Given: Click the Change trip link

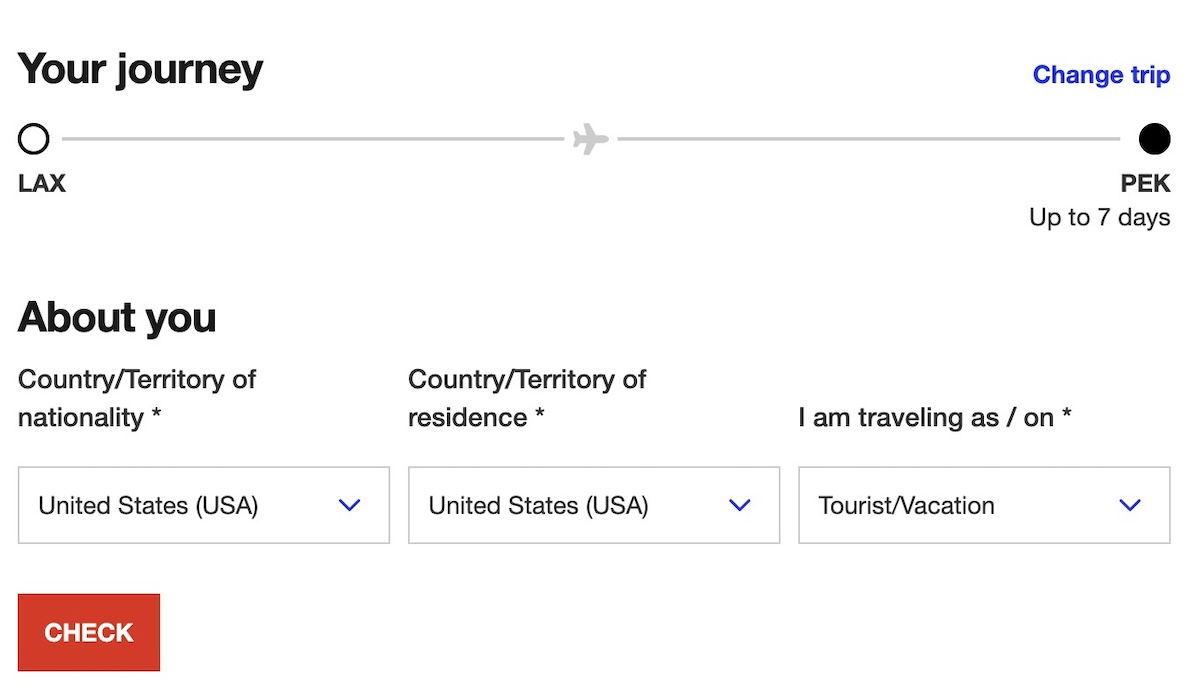Looking at the screenshot, I should 1101,75.
